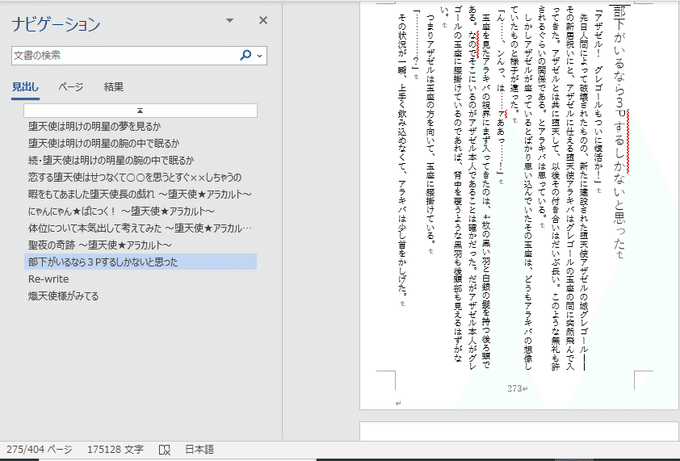This screenshot has width=680, height=461.
Task: Select heading にゃんにゃん★ぱにっく！
Action: pyautogui.click(x=121, y=211)
